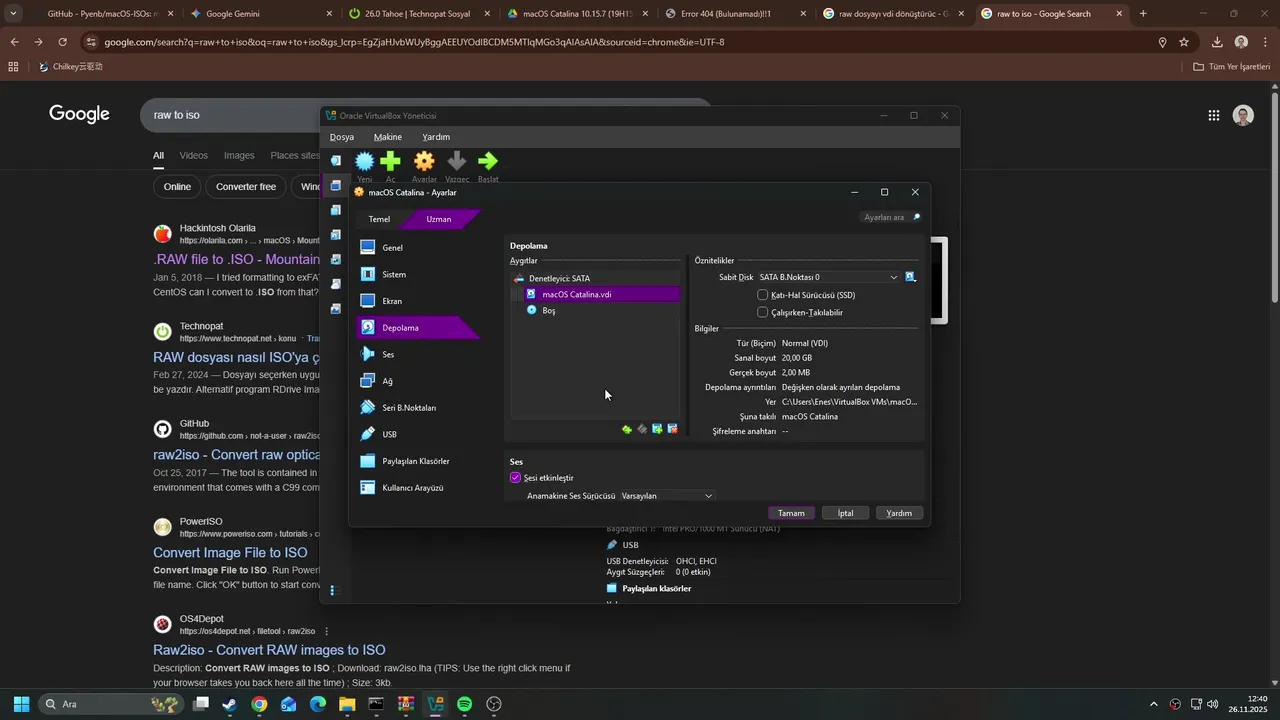The width and height of the screenshot is (1280, 720).
Task: Confirm settings with the Tamam button
Action: [791, 513]
